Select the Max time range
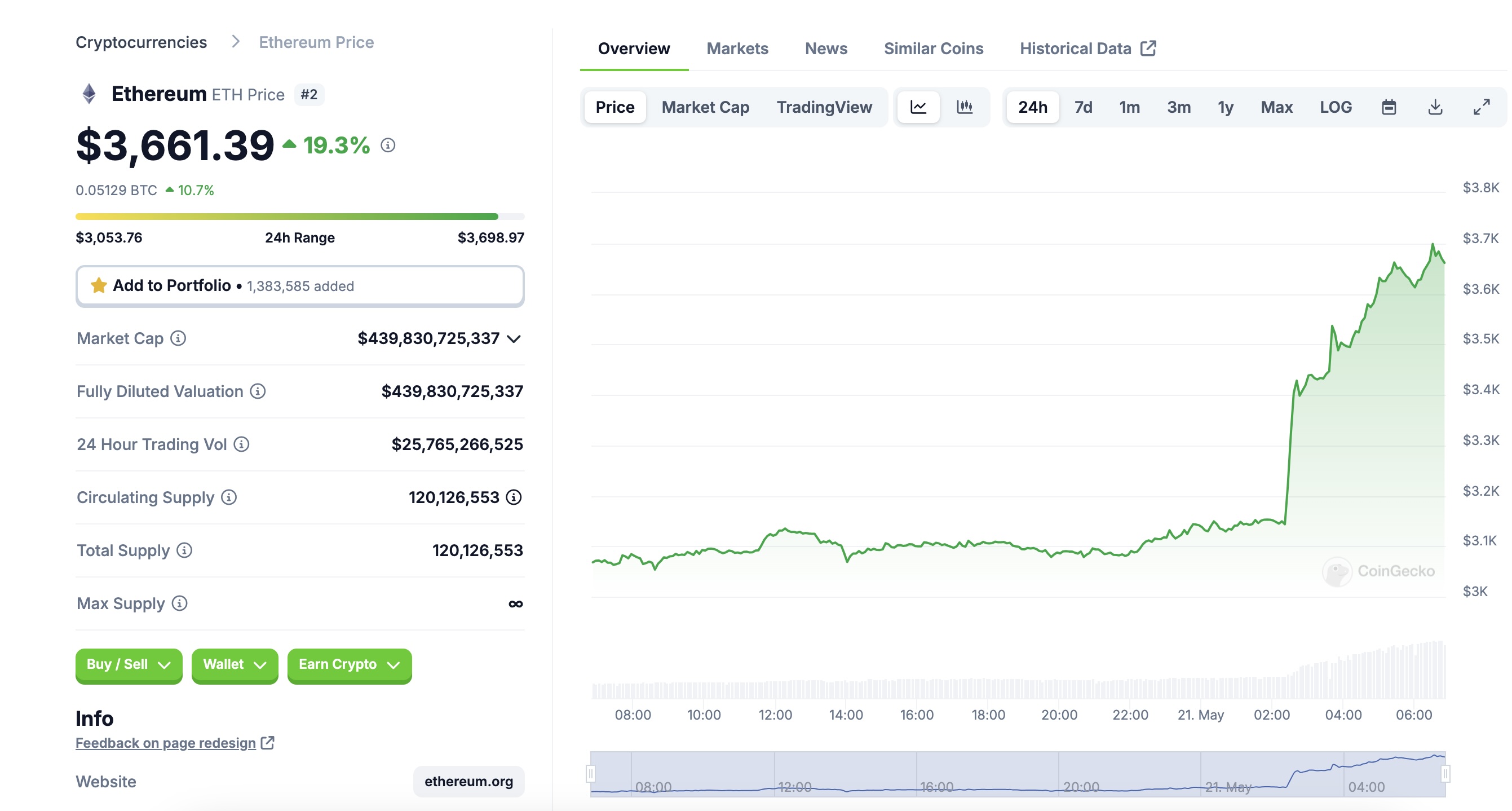 point(1276,107)
